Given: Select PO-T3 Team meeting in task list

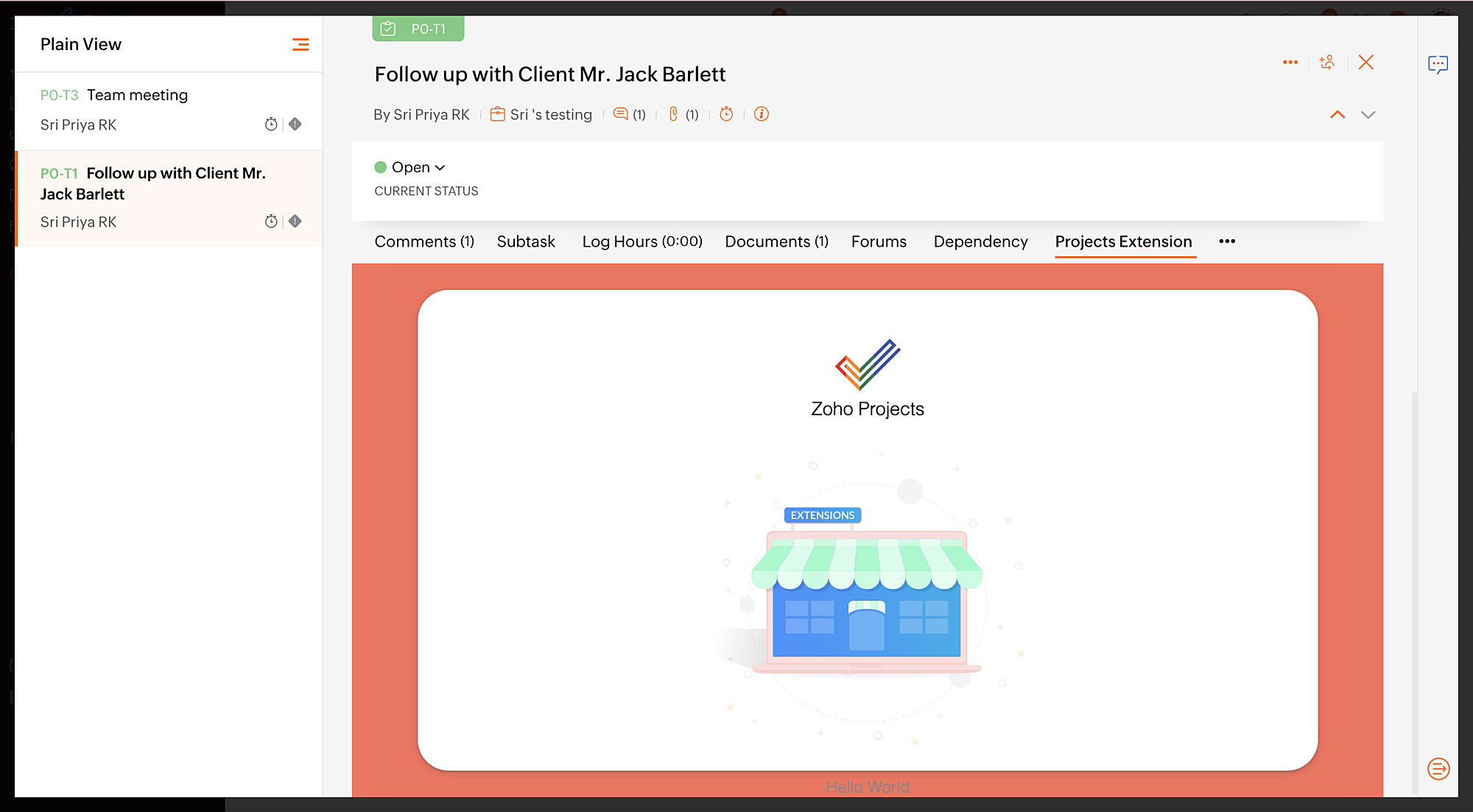Looking at the screenshot, I should pyautogui.click(x=137, y=95).
